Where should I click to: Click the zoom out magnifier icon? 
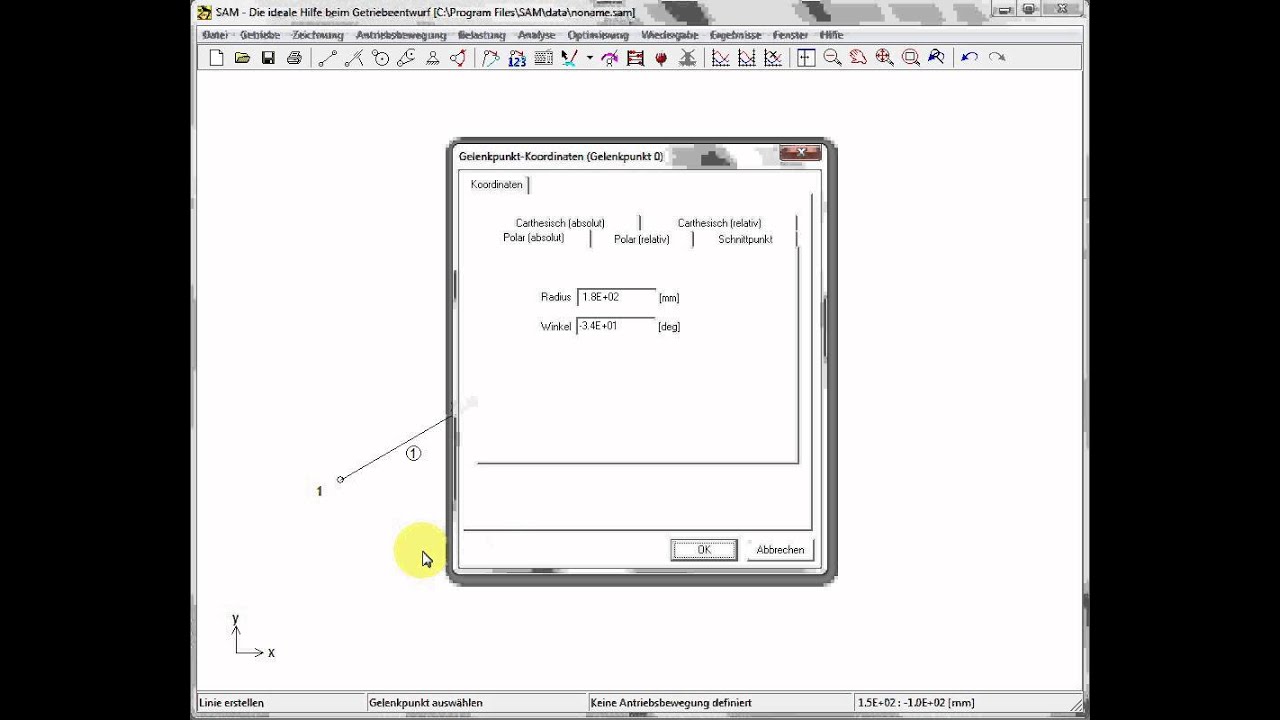pyautogui.click(x=832, y=58)
